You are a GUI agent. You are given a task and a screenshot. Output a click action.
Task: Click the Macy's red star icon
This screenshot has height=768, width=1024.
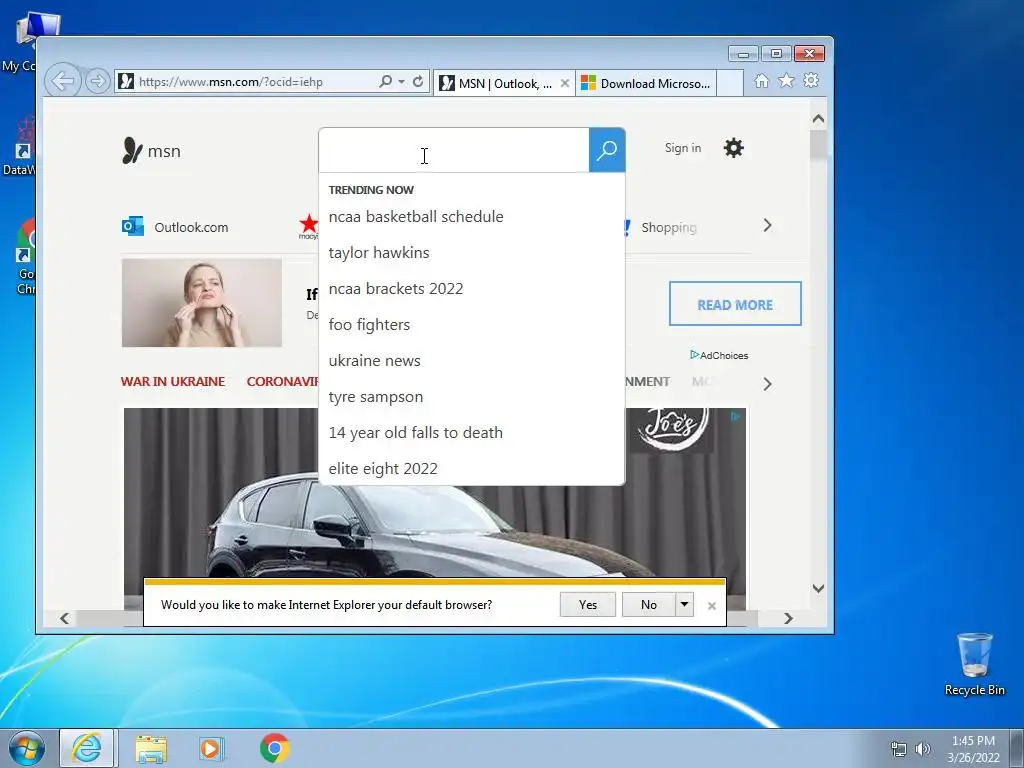308,226
